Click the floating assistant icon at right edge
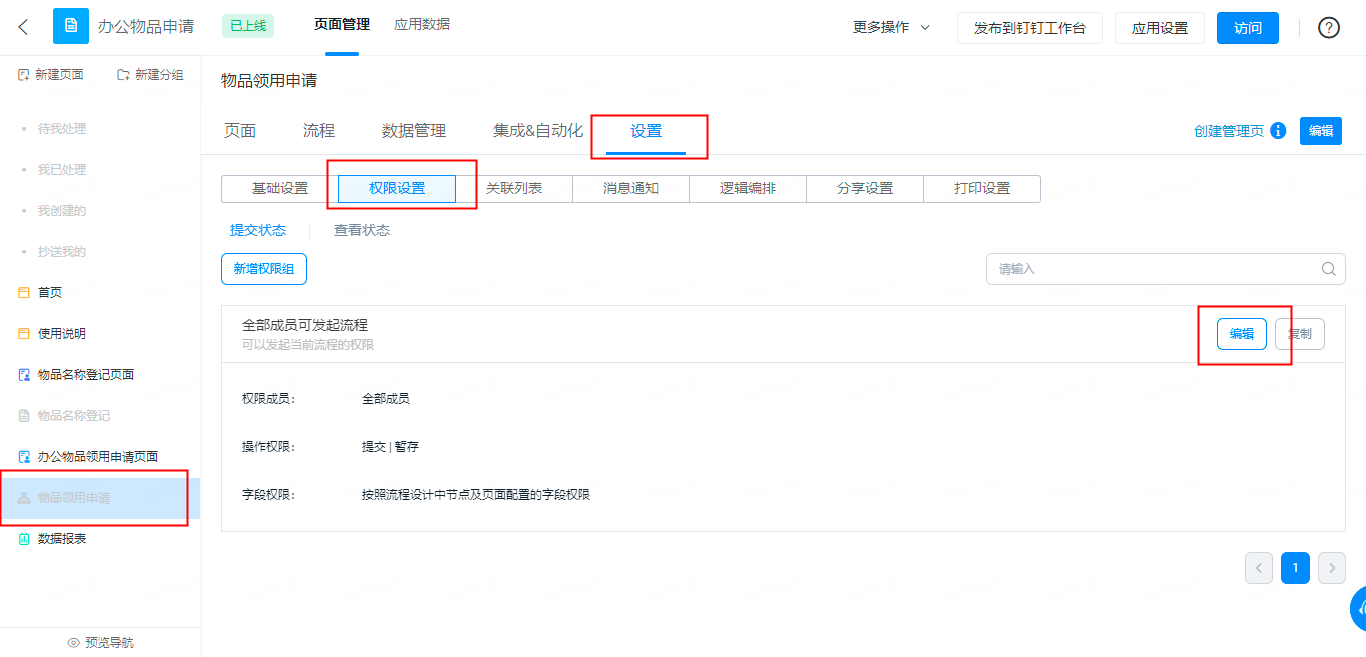 (x=1358, y=608)
